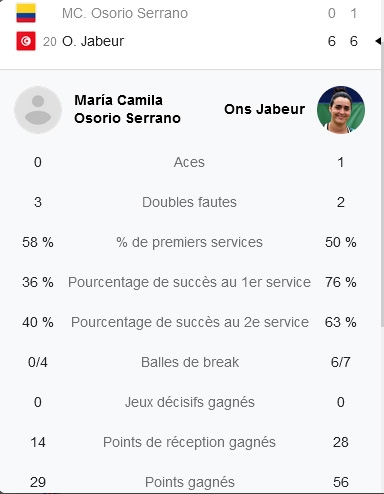384x494 pixels.
Task: Click the % de premiers services label
Action: click(x=189, y=242)
